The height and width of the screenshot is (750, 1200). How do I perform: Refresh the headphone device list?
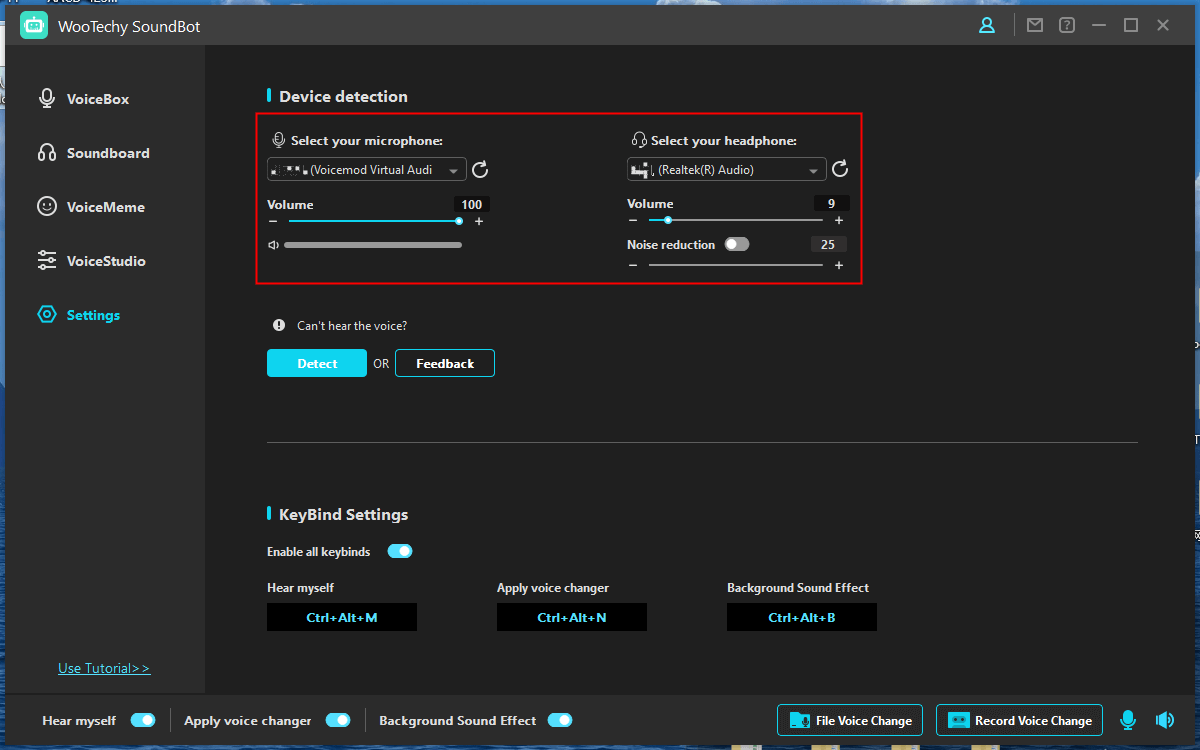840,169
